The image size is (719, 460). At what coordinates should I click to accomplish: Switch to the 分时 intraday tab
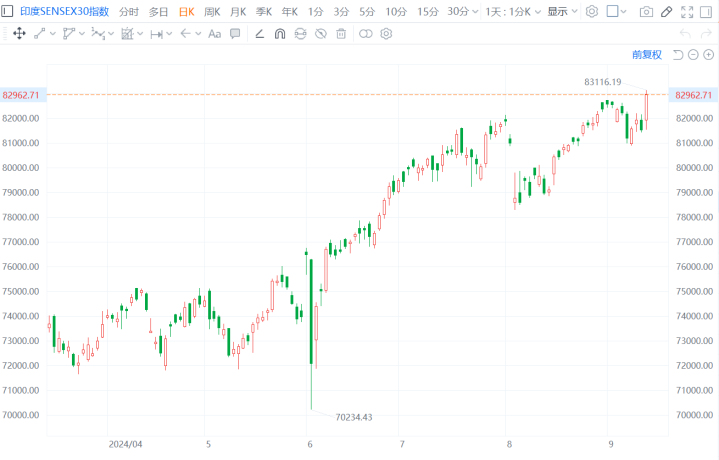(129, 12)
